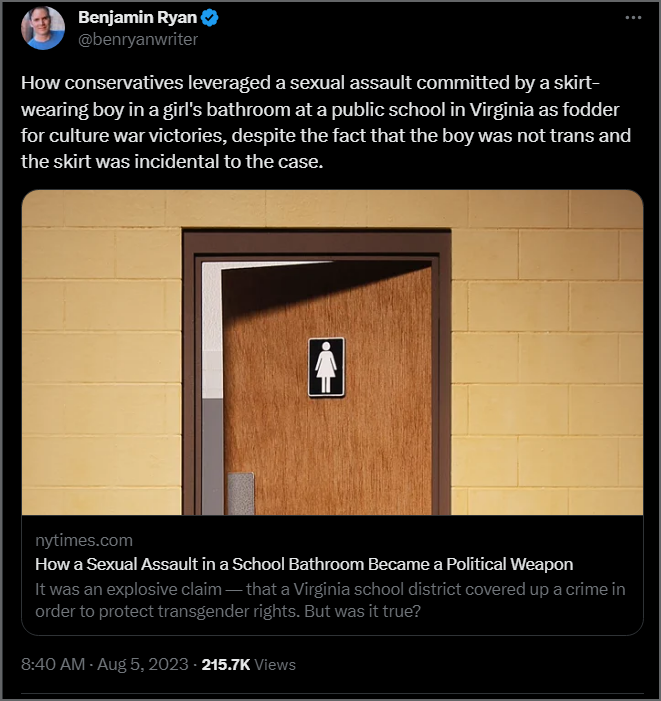
Task: Click the yellow brick wall left of door
Action: click(102, 358)
